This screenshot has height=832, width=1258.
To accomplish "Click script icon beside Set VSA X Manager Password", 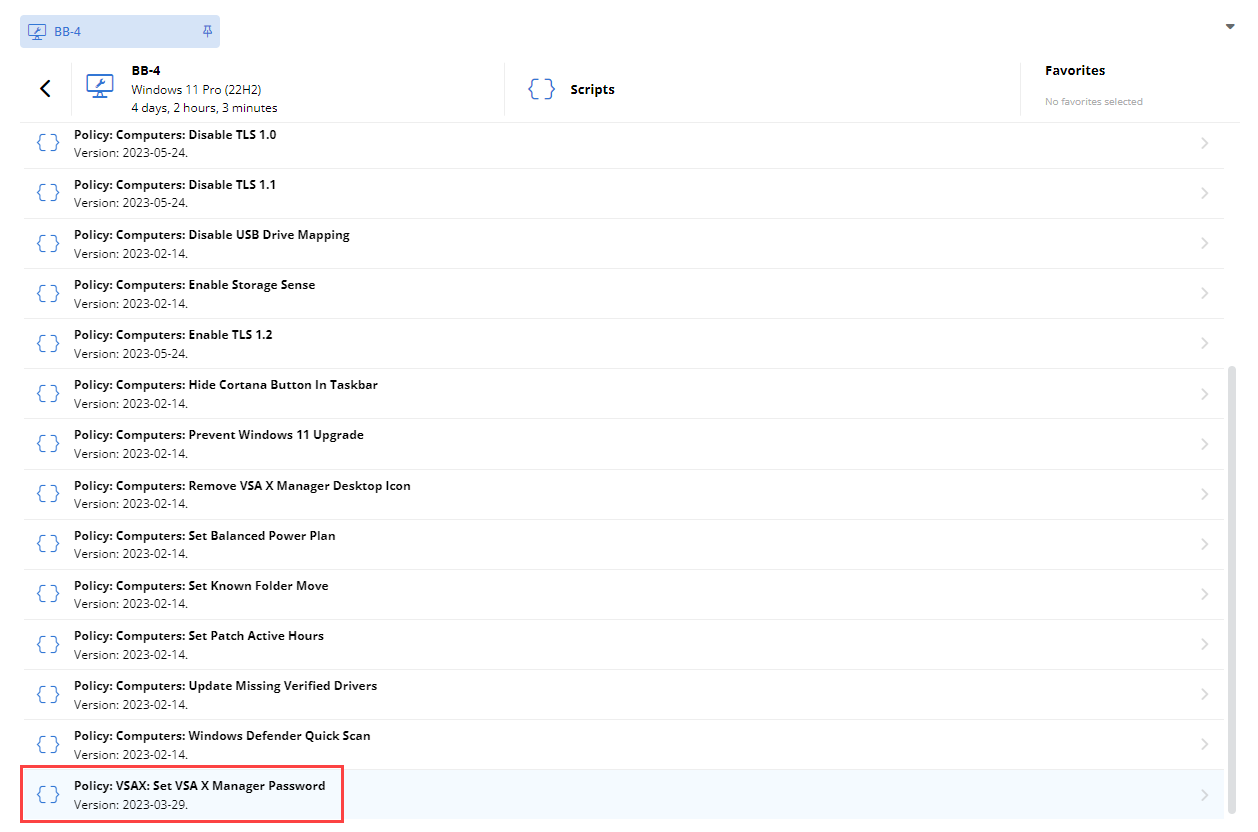I will coord(48,794).
